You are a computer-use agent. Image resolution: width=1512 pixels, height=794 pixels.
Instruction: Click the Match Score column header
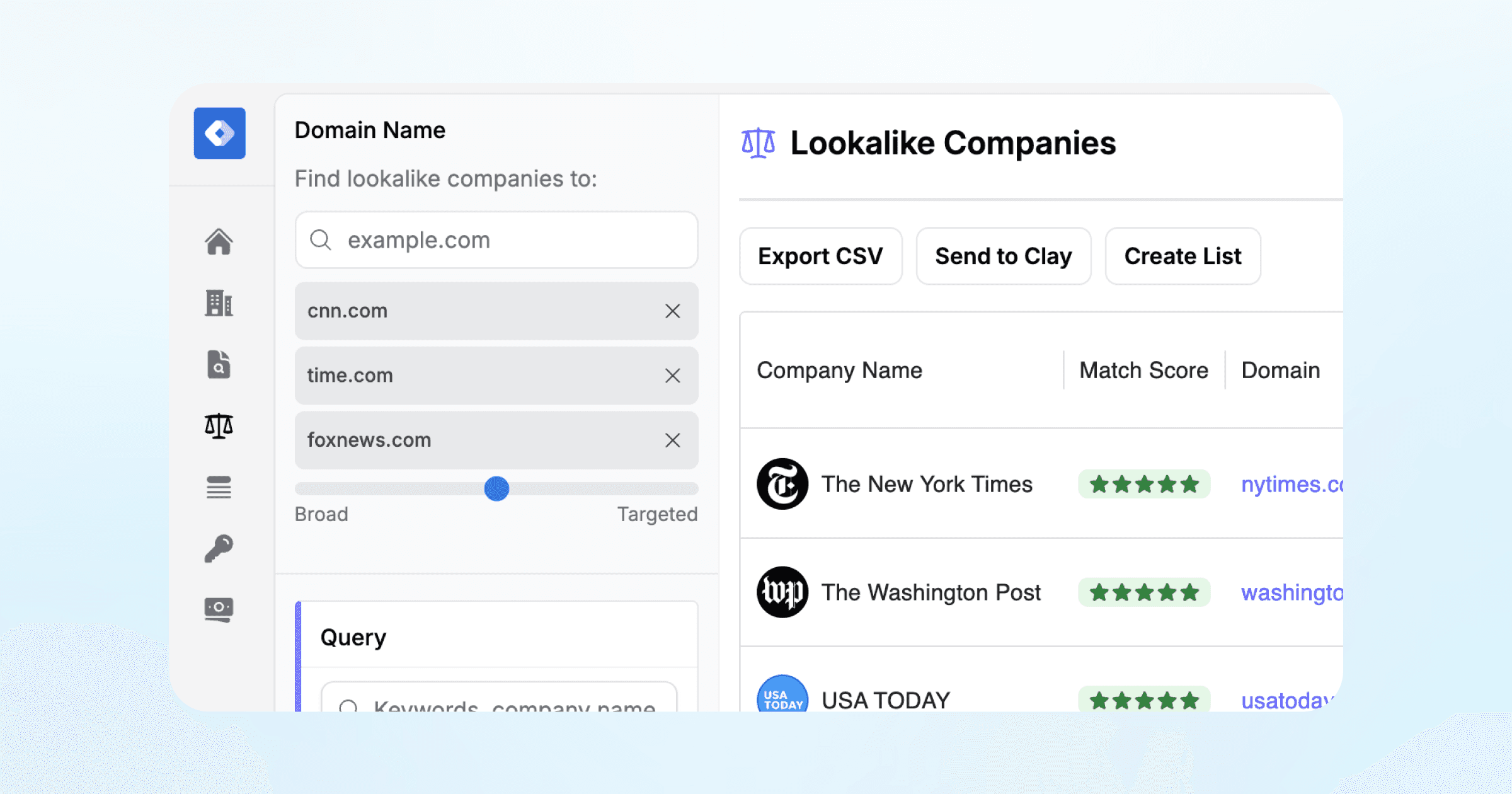pos(1143,371)
